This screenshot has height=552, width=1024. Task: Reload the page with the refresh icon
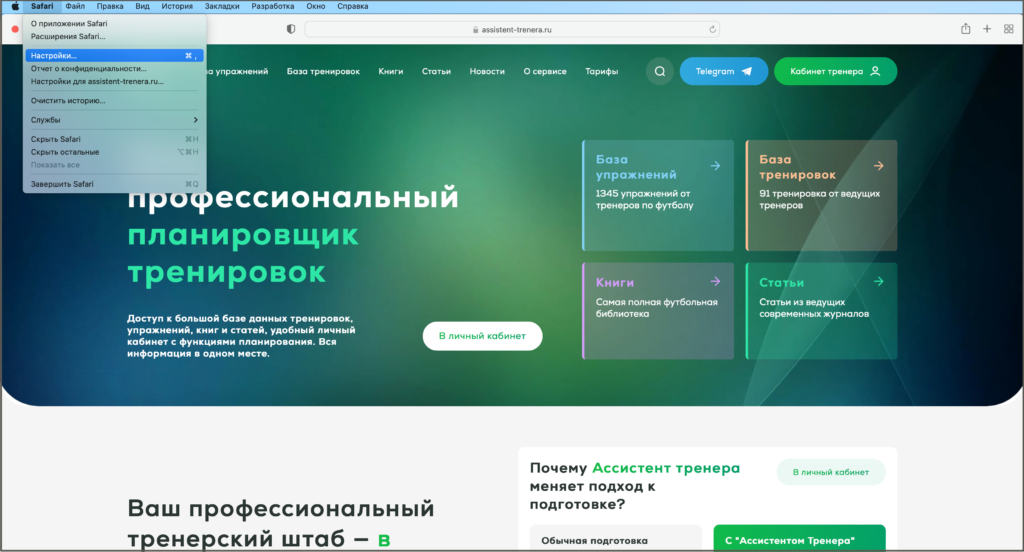tap(712, 29)
